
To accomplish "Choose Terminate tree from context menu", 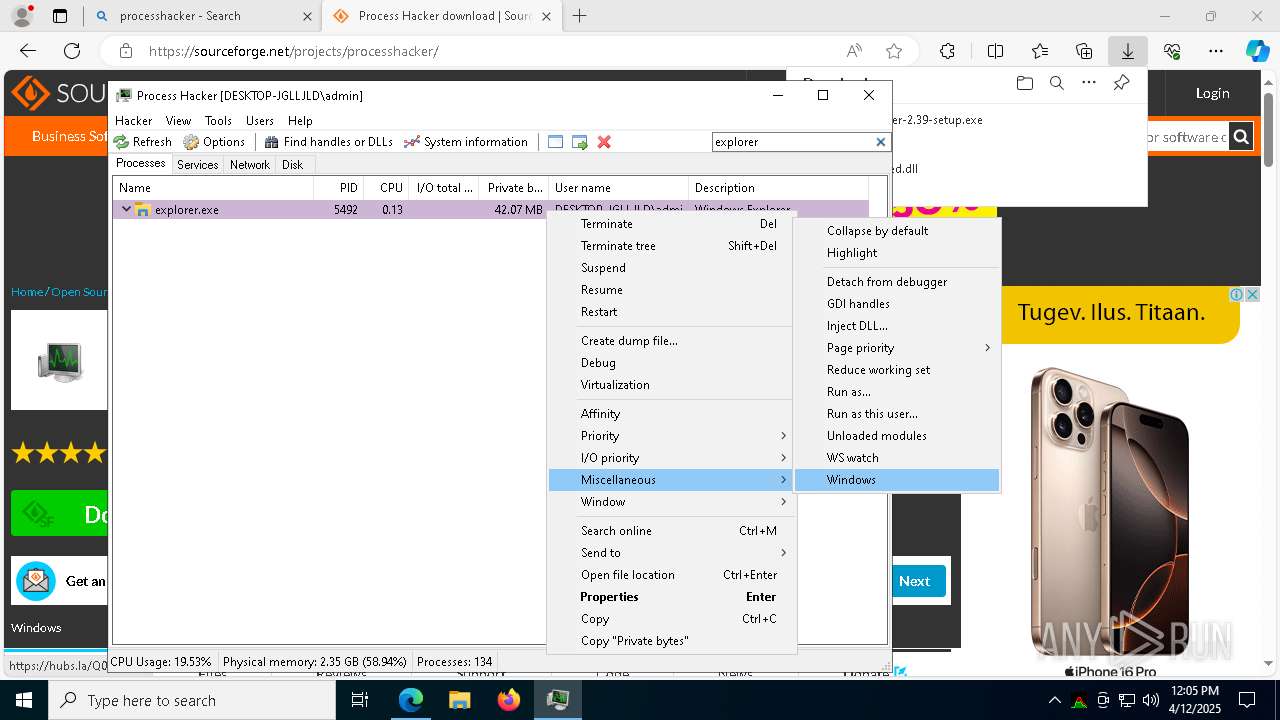I will (x=672, y=246).
